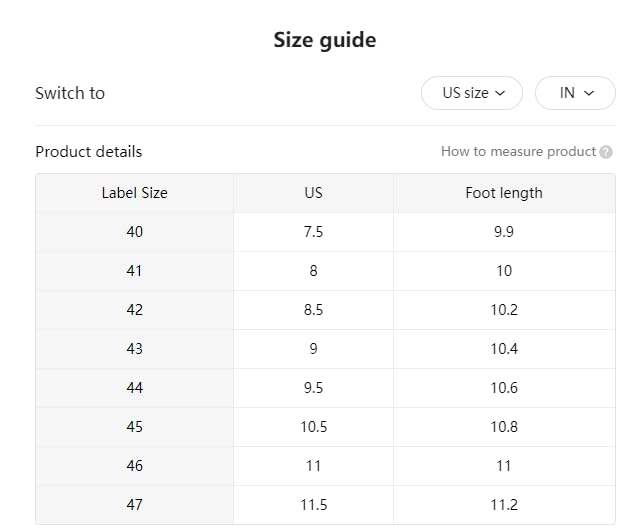Click the US size 10.5 cell

click(314, 427)
